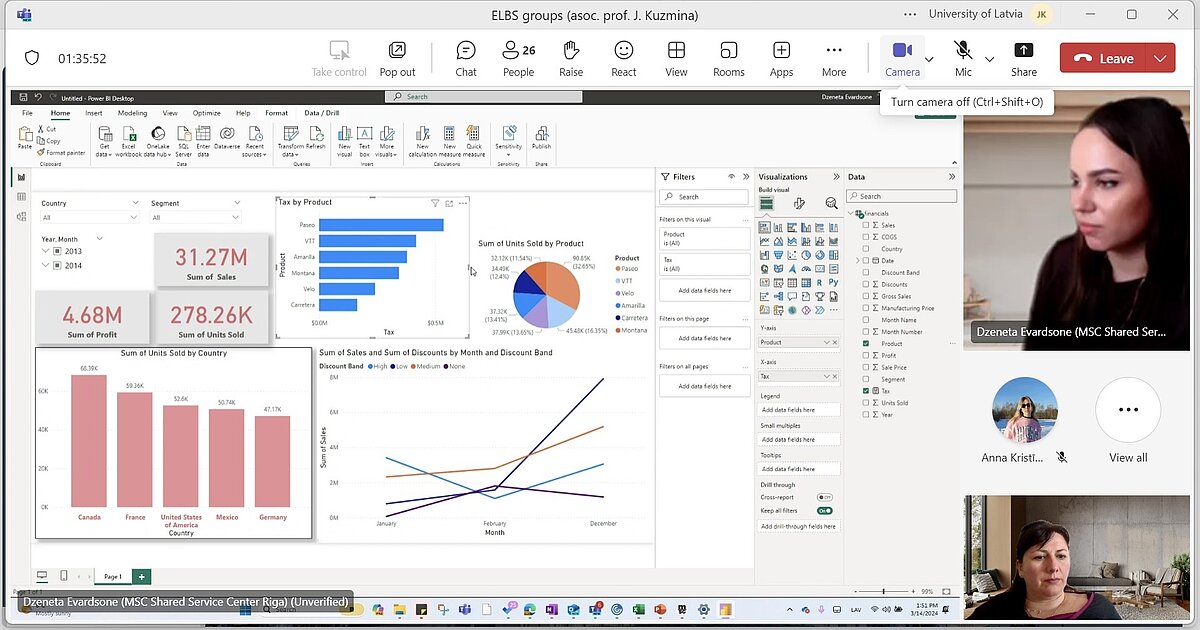
Task: Collapse the Data pane chevrons
Action: (952, 177)
